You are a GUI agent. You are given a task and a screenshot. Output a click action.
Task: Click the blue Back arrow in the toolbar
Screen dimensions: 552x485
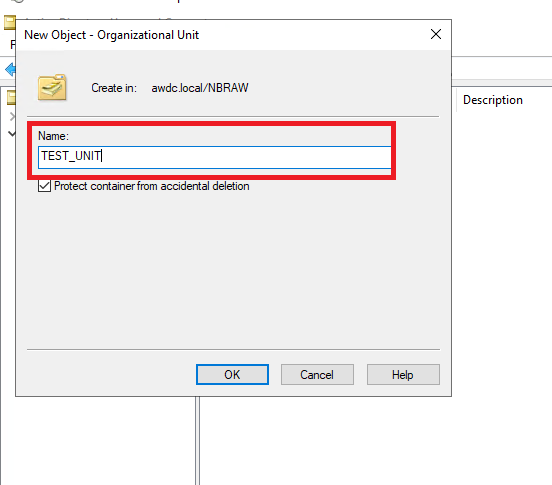tap(10, 70)
